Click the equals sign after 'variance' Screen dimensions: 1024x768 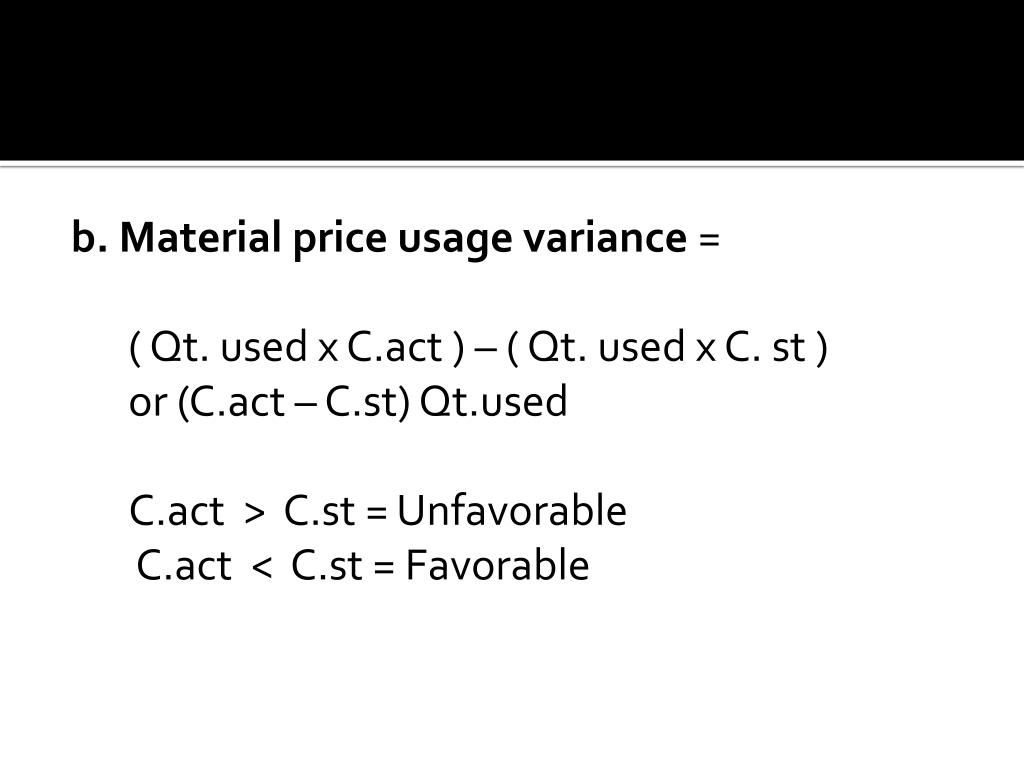point(709,240)
